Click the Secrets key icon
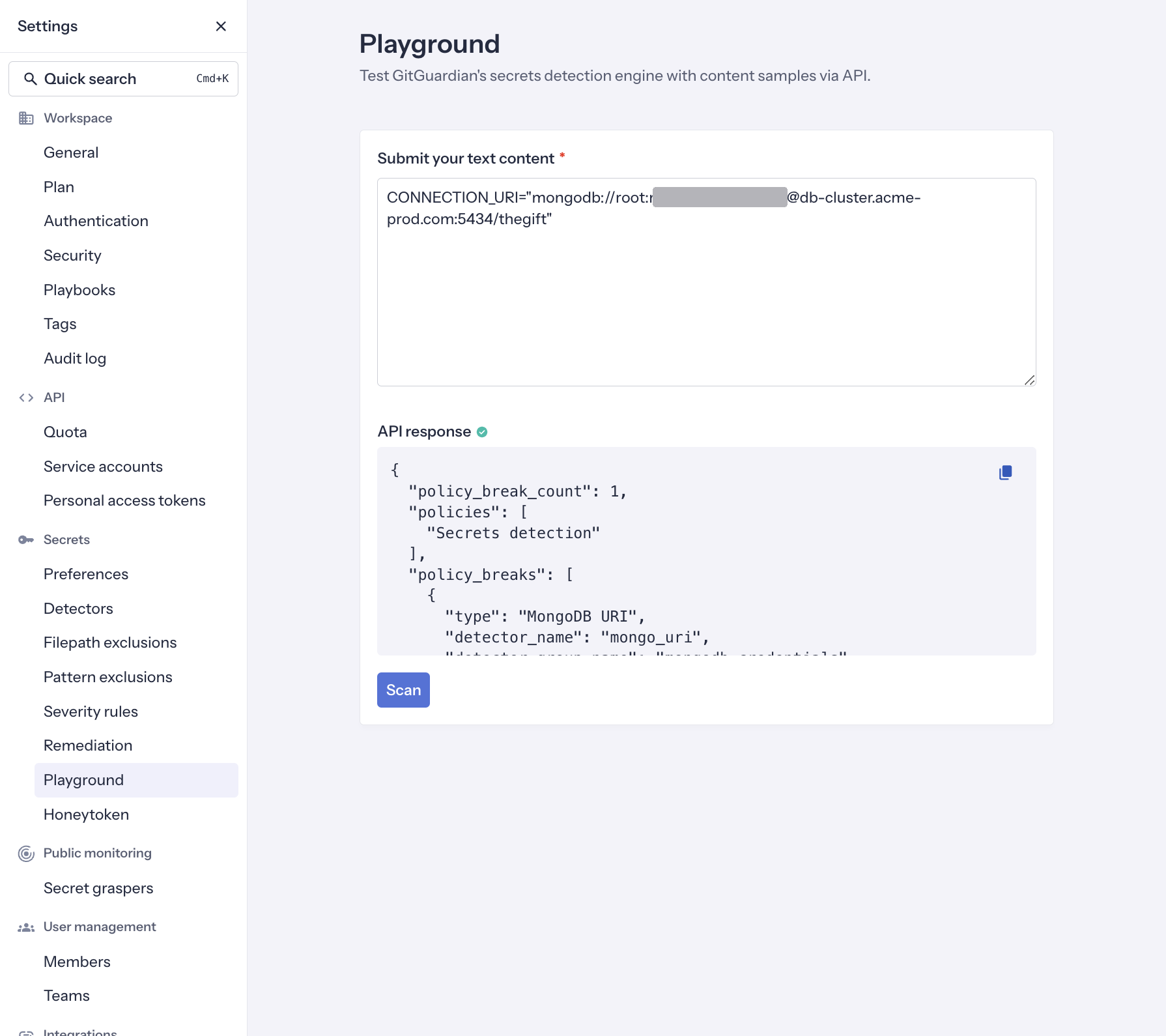1166x1036 pixels. point(26,540)
